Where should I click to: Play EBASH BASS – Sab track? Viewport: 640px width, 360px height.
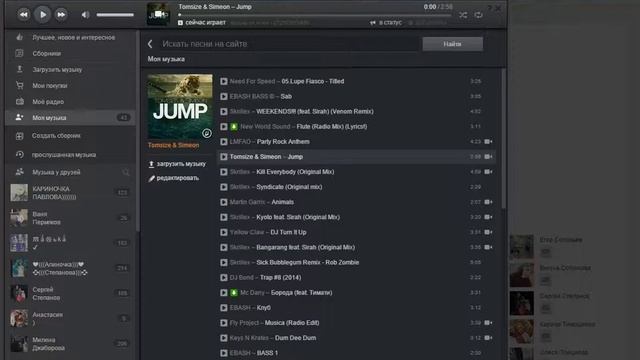pos(224,96)
